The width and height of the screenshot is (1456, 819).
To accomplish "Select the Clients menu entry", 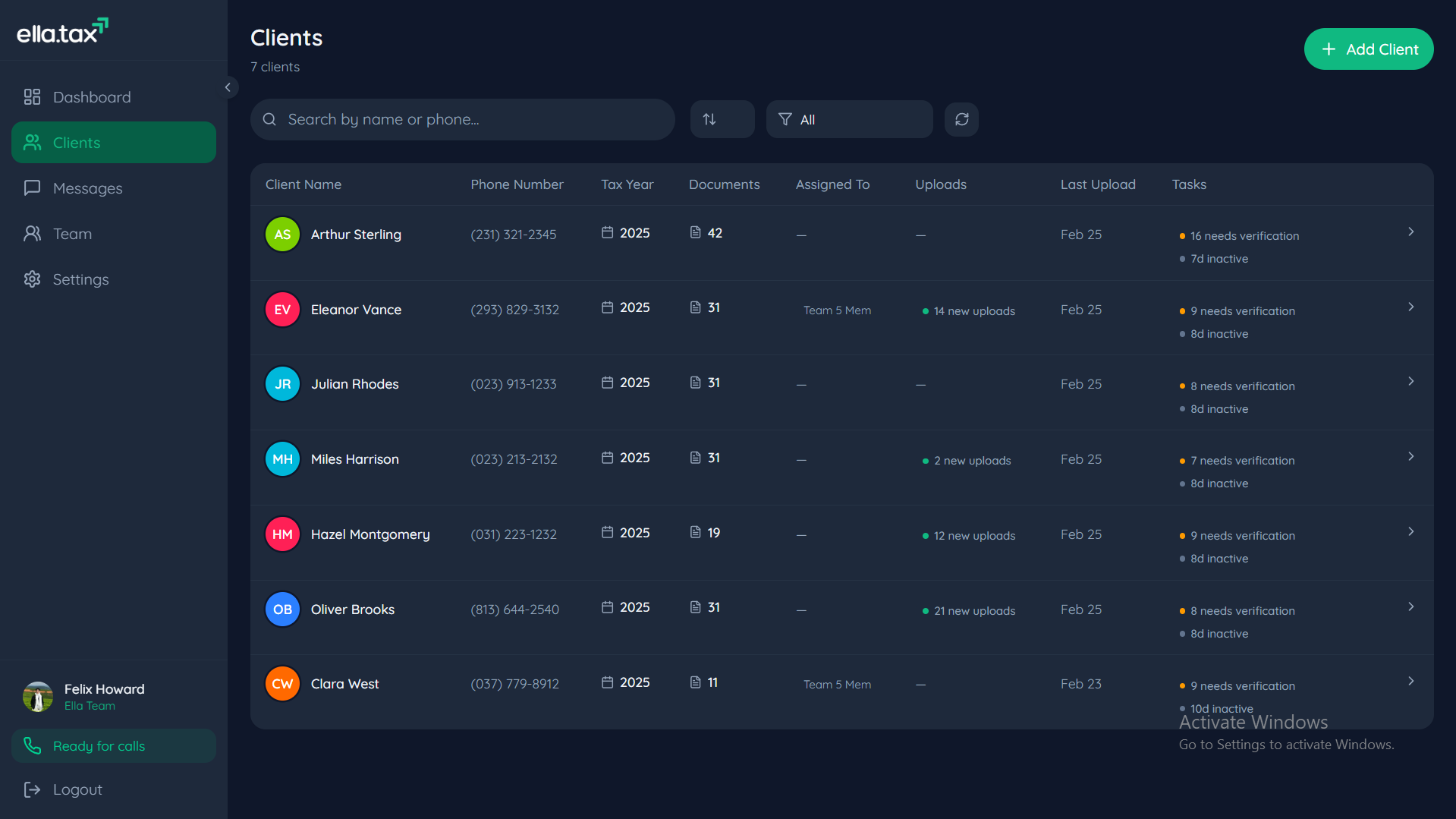I will pos(76,142).
